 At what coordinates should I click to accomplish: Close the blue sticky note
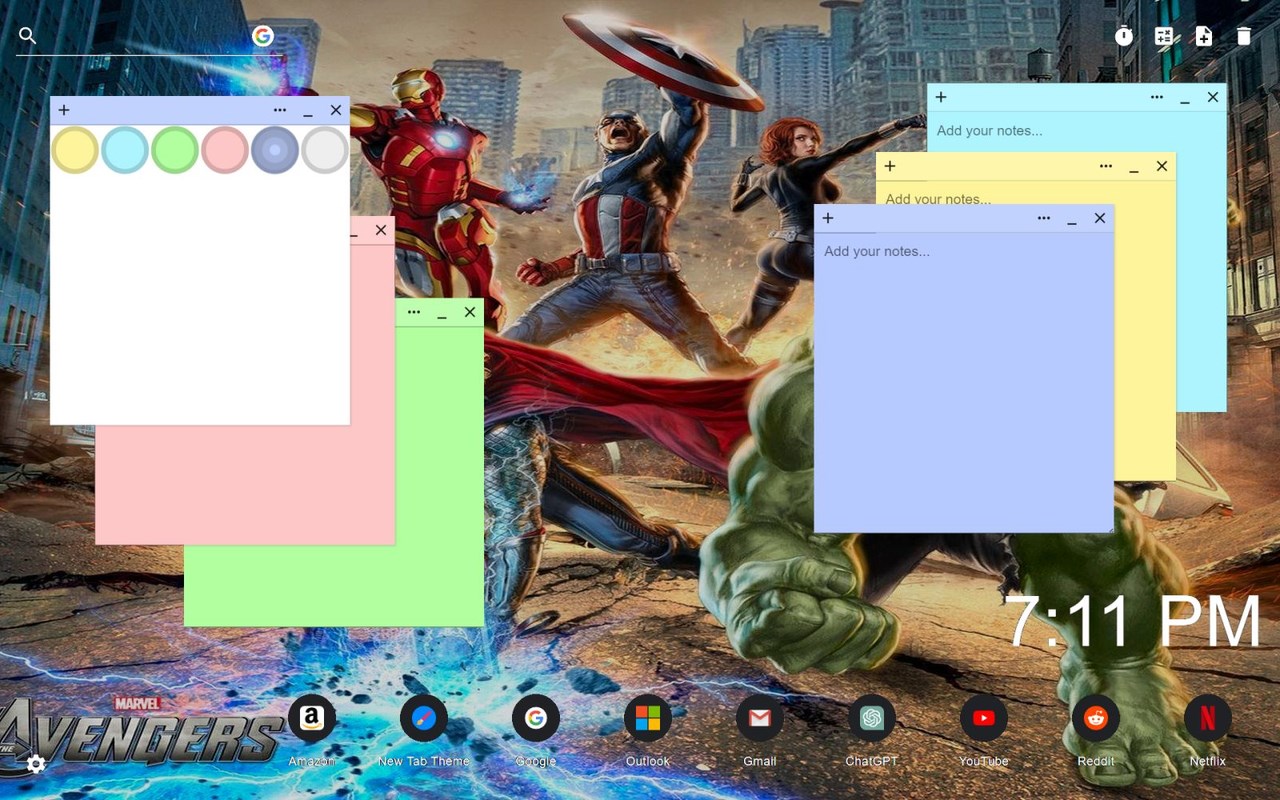1100,218
